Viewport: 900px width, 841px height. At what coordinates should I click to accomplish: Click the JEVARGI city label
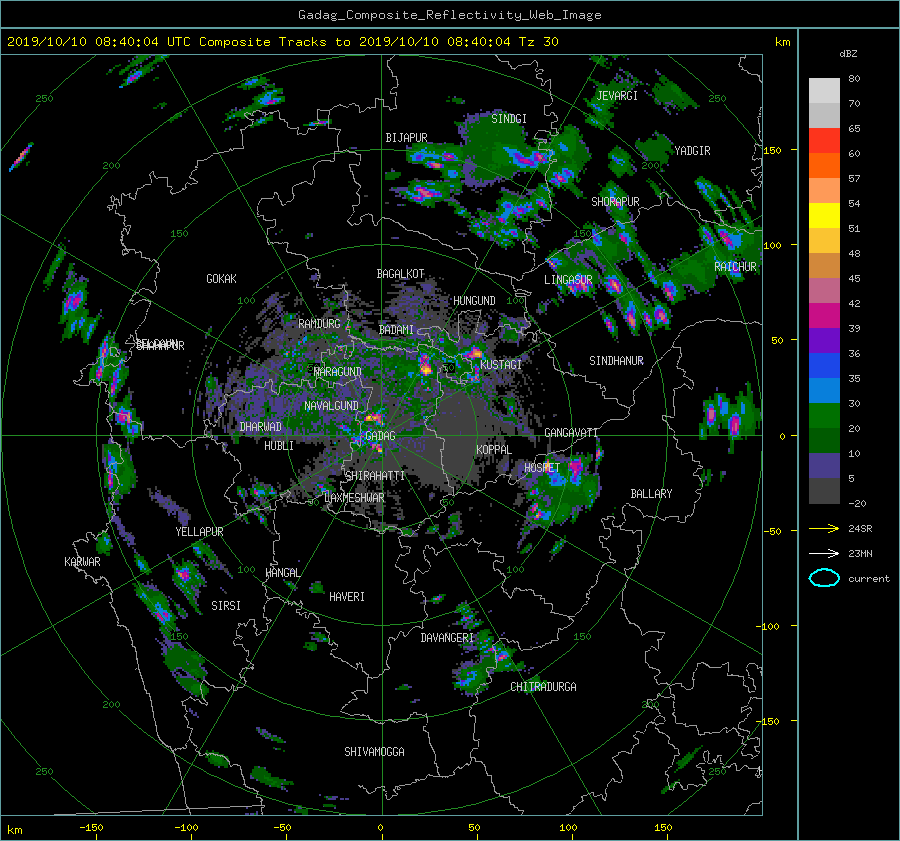[x=617, y=96]
